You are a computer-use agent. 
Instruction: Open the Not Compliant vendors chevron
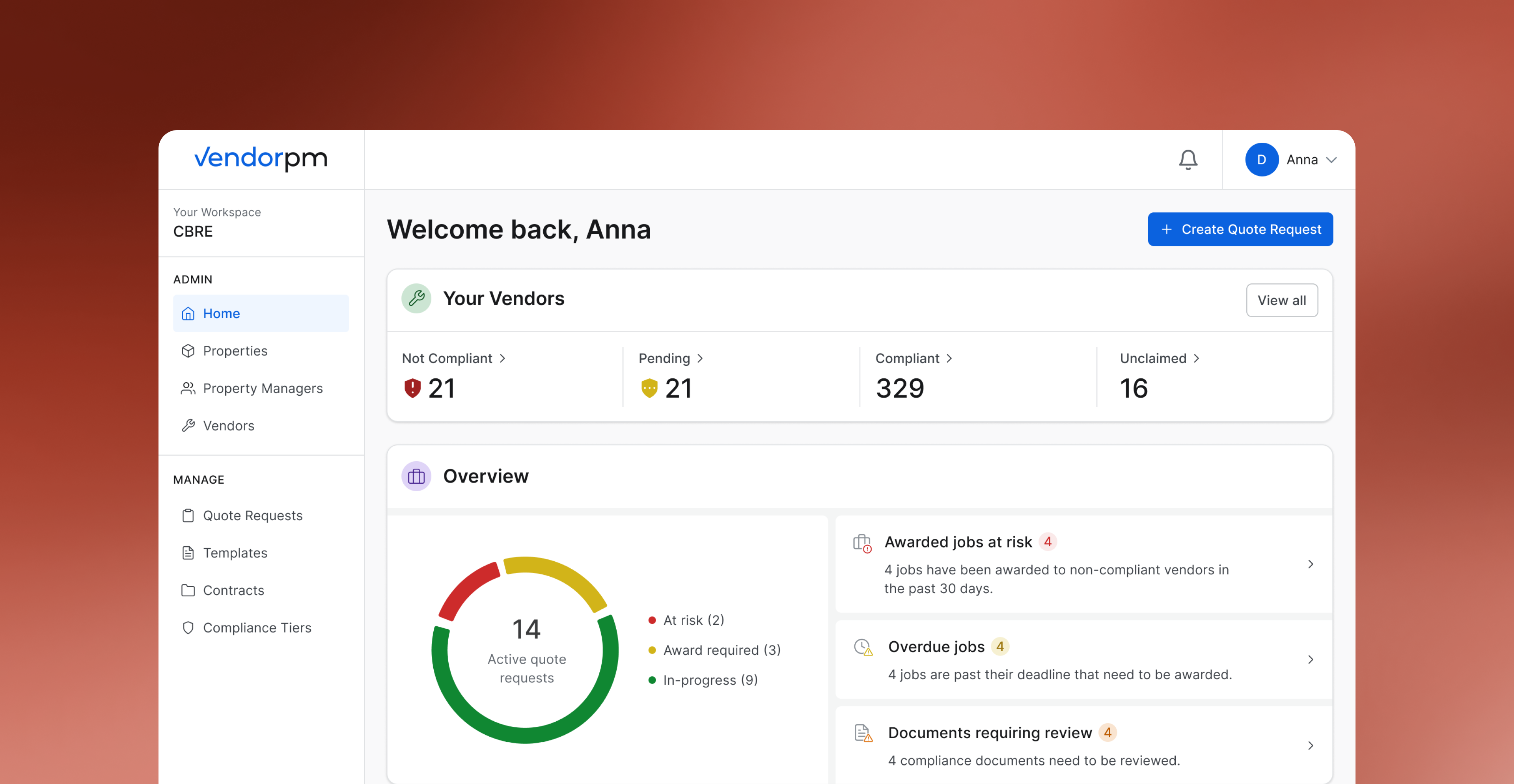503,359
